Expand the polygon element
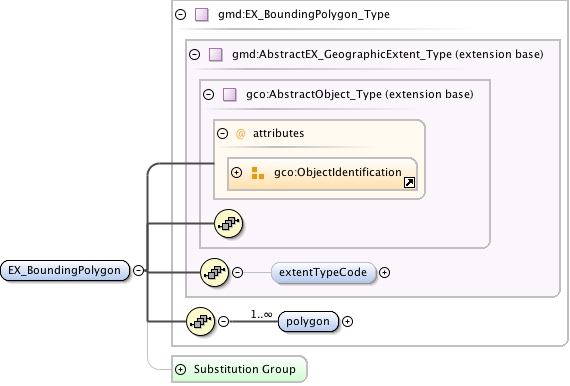 (x=348, y=321)
